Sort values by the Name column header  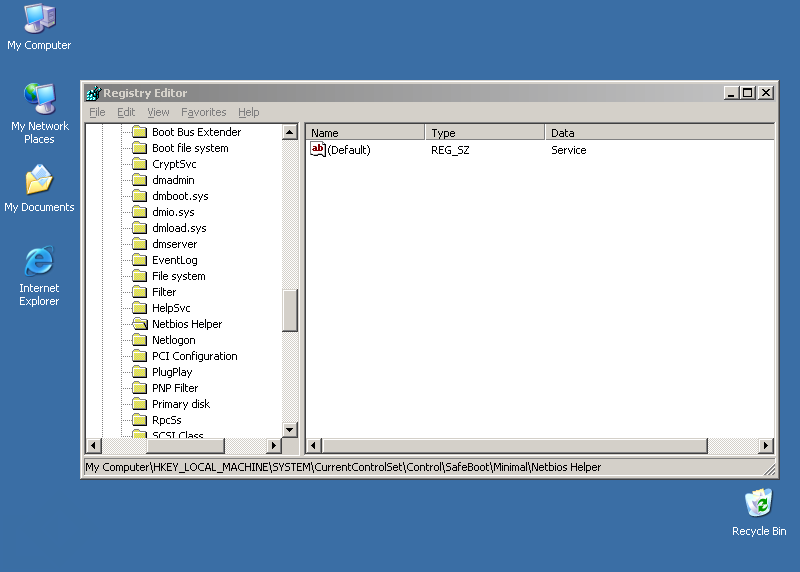click(365, 132)
